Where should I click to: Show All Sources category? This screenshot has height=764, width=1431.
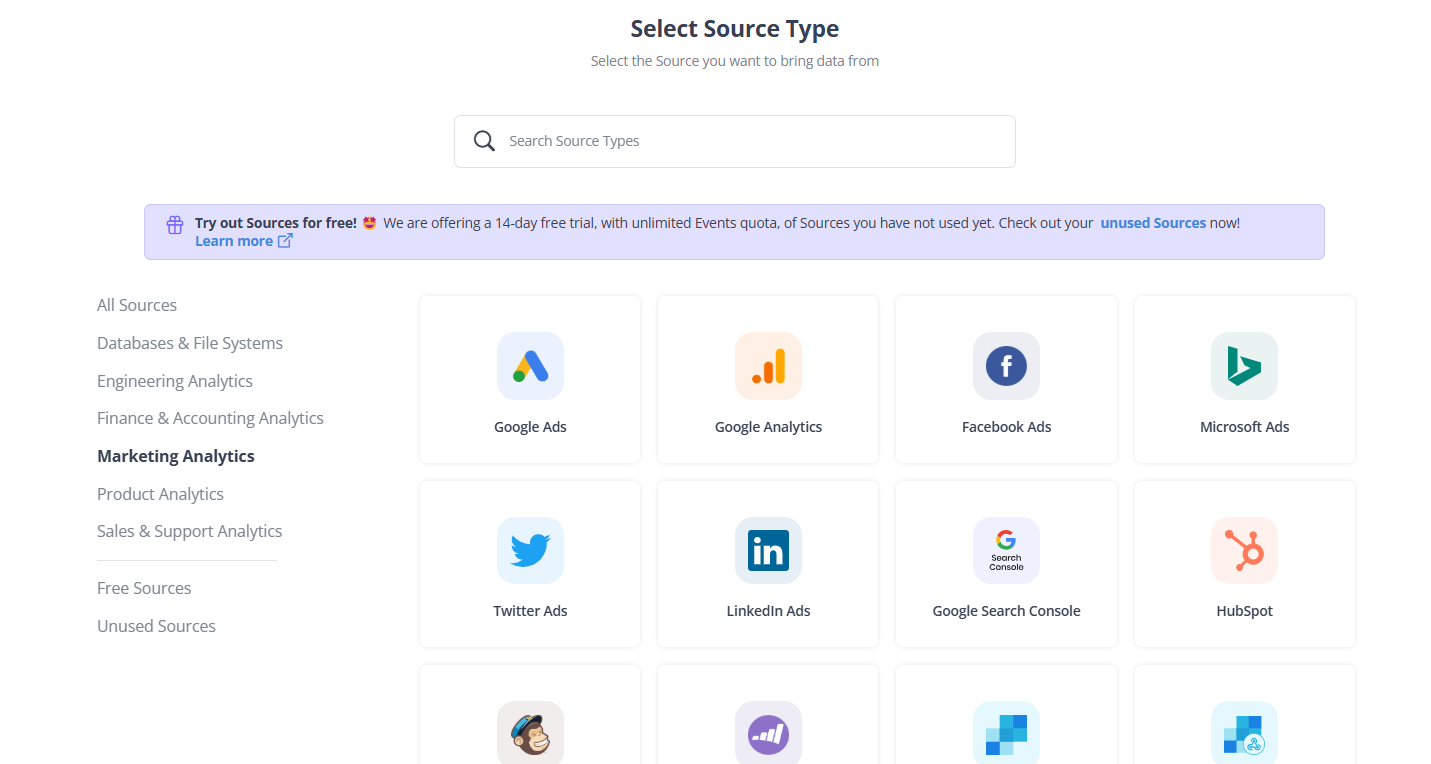[137, 305]
